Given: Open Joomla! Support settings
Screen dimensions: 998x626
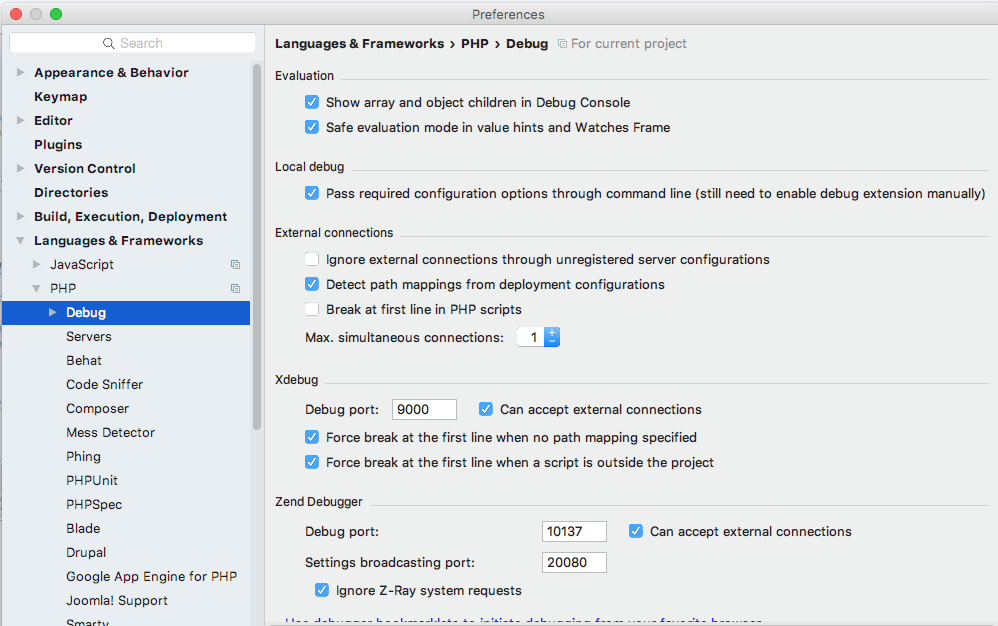Looking at the screenshot, I should coord(116,601).
